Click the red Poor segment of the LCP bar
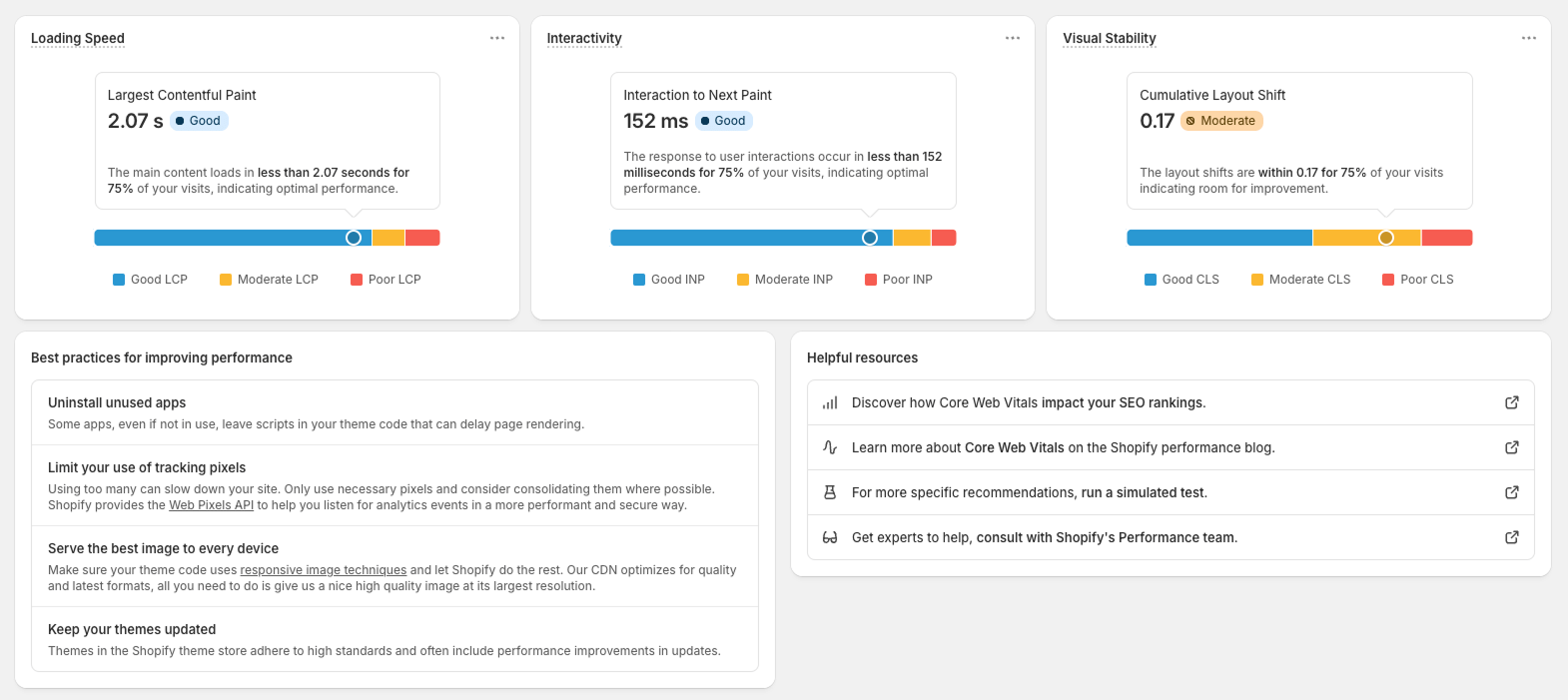1568x700 pixels. coord(422,238)
